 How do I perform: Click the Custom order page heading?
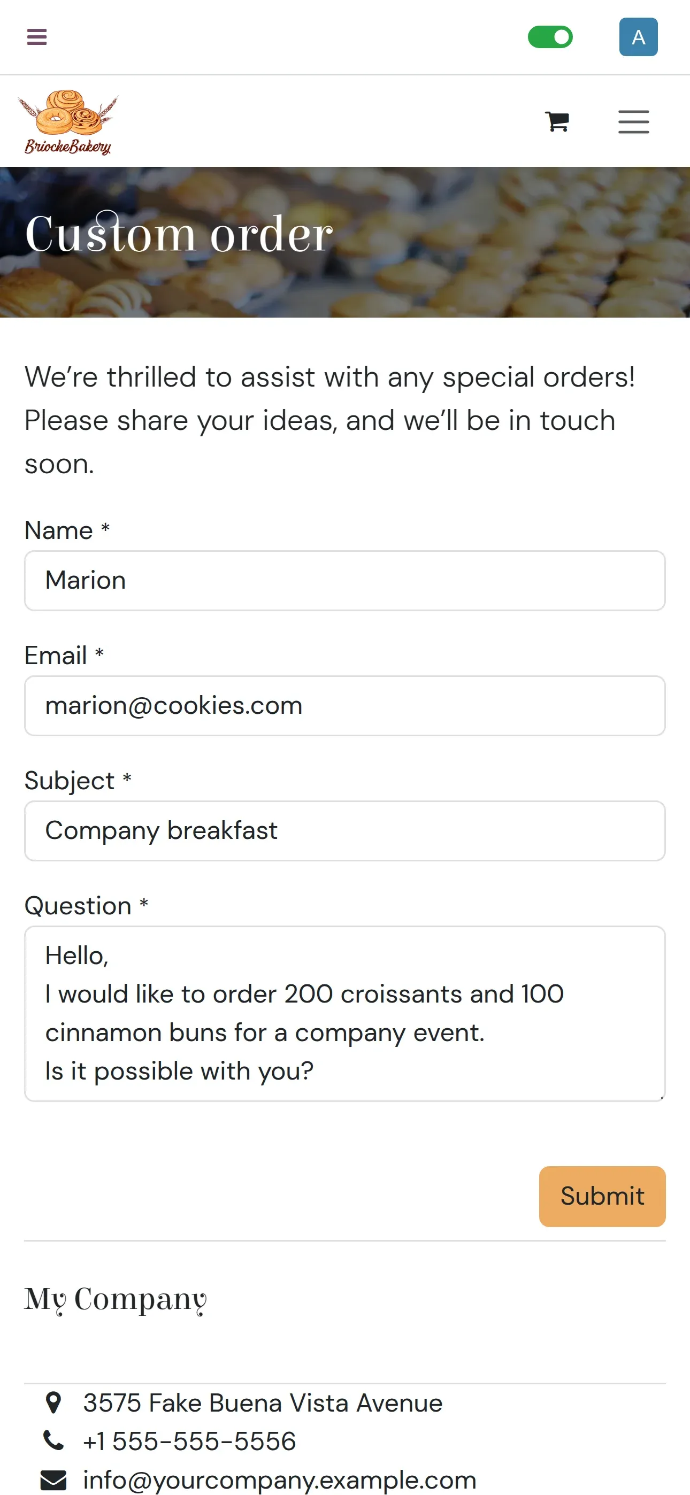tap(178, 234)
